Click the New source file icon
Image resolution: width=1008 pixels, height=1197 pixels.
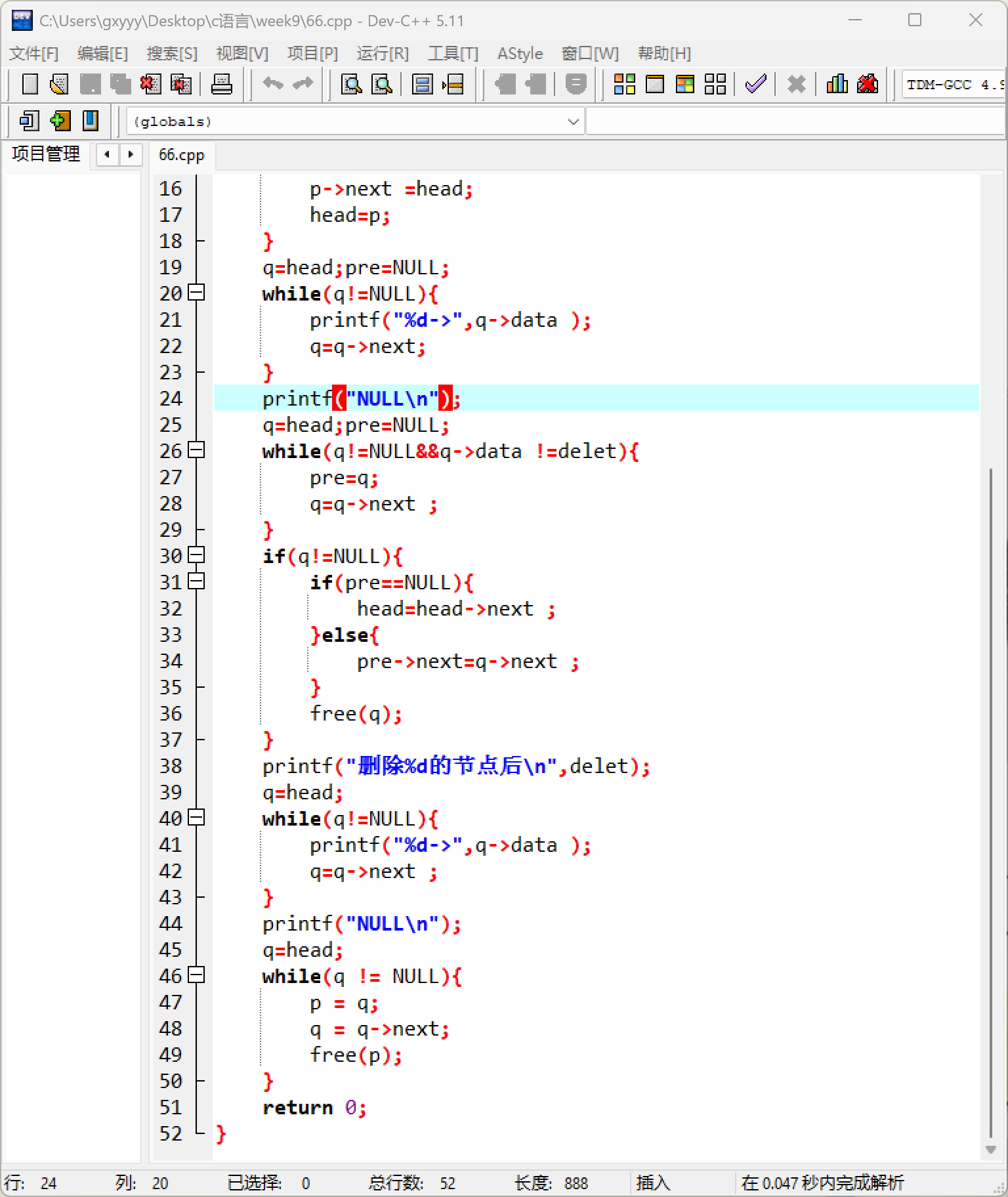point(30,84)
